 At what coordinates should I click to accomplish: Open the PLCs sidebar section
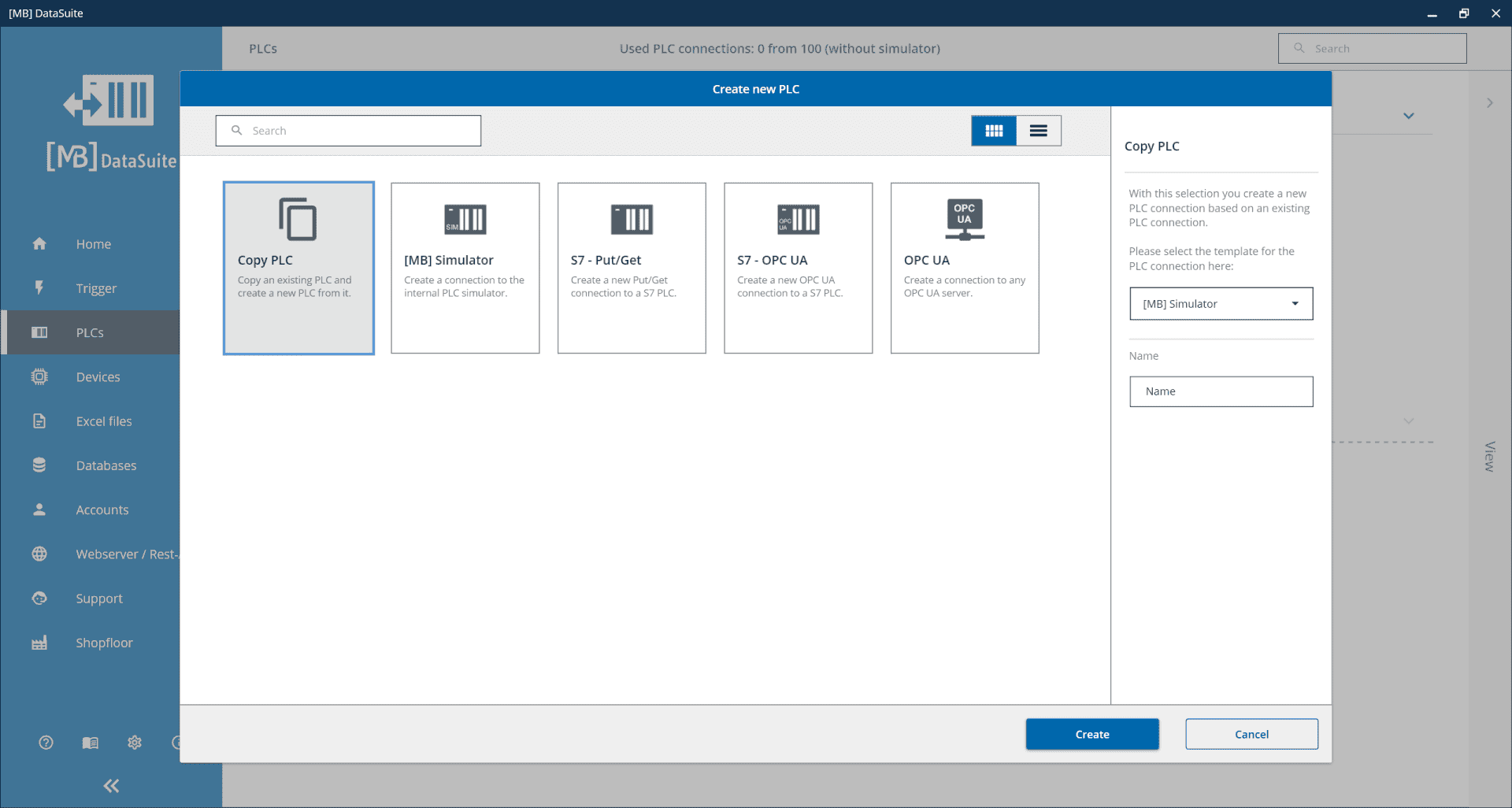point(90,332)
